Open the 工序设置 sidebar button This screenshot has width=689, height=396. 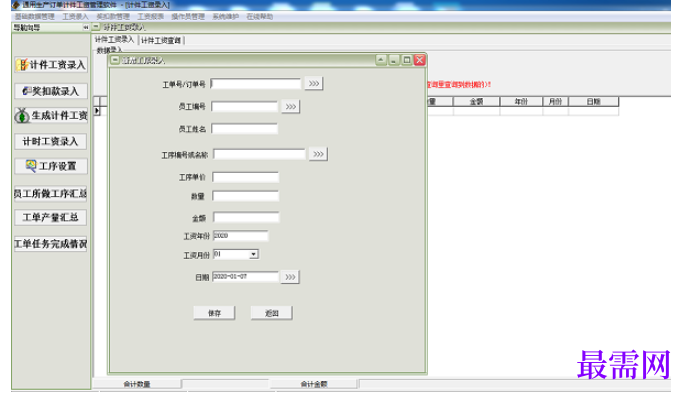[51, 166]
